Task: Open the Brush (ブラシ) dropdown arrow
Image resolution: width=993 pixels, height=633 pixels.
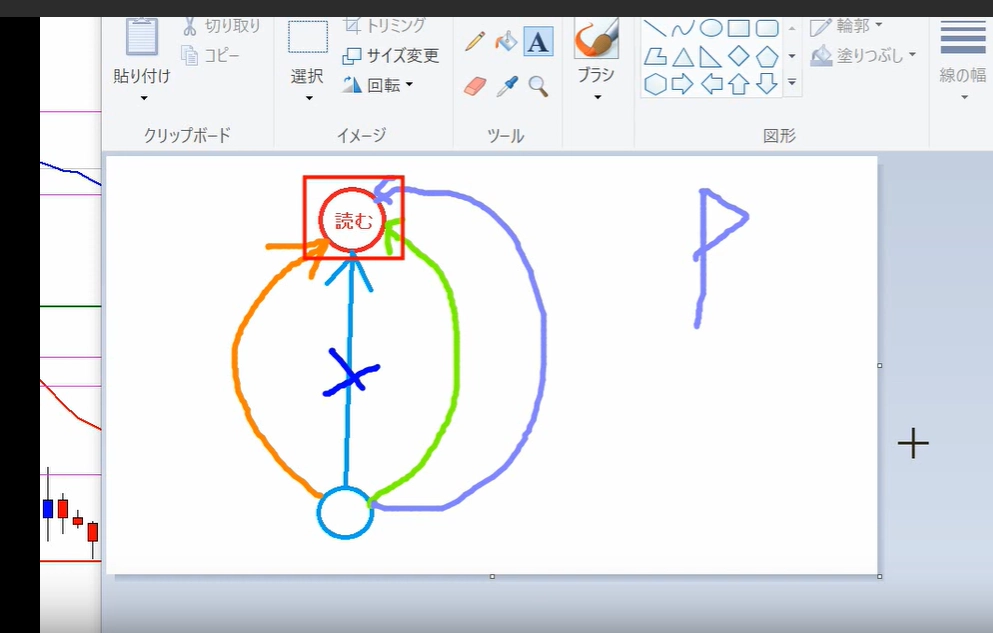Action: (x=597, y=98)
